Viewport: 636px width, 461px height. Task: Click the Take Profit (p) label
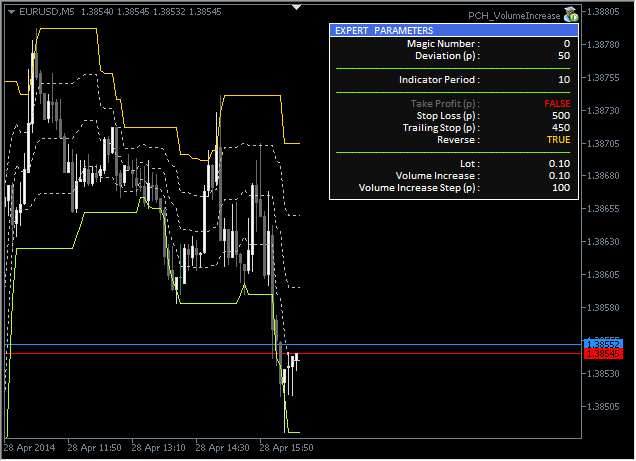pos(445,104)
